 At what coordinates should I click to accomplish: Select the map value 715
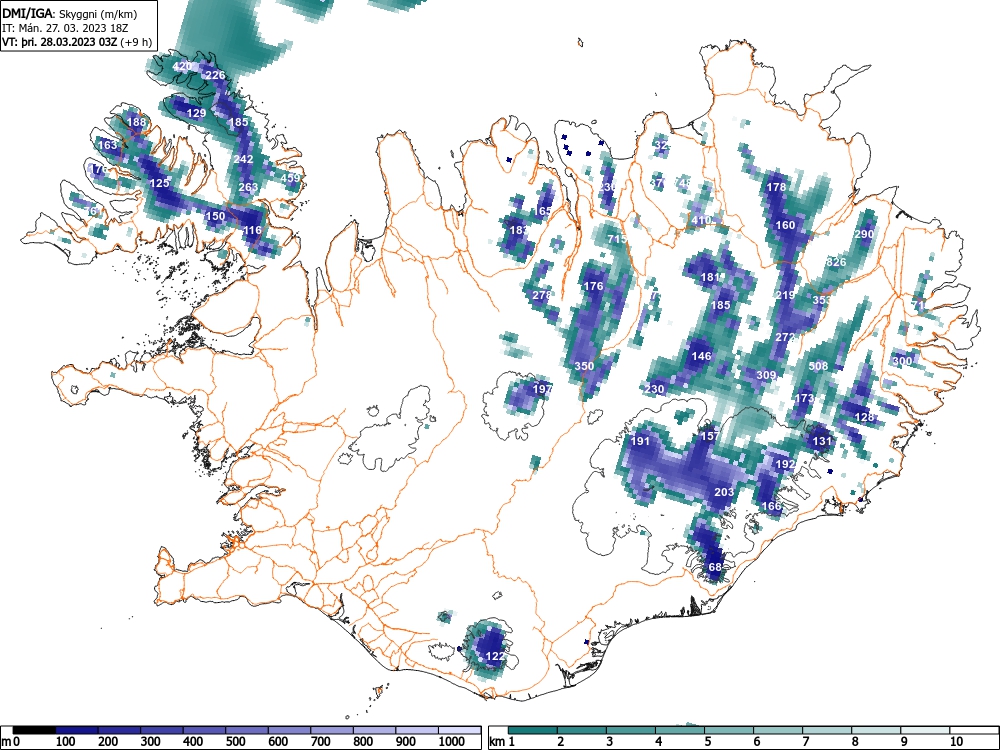point(617,239)
